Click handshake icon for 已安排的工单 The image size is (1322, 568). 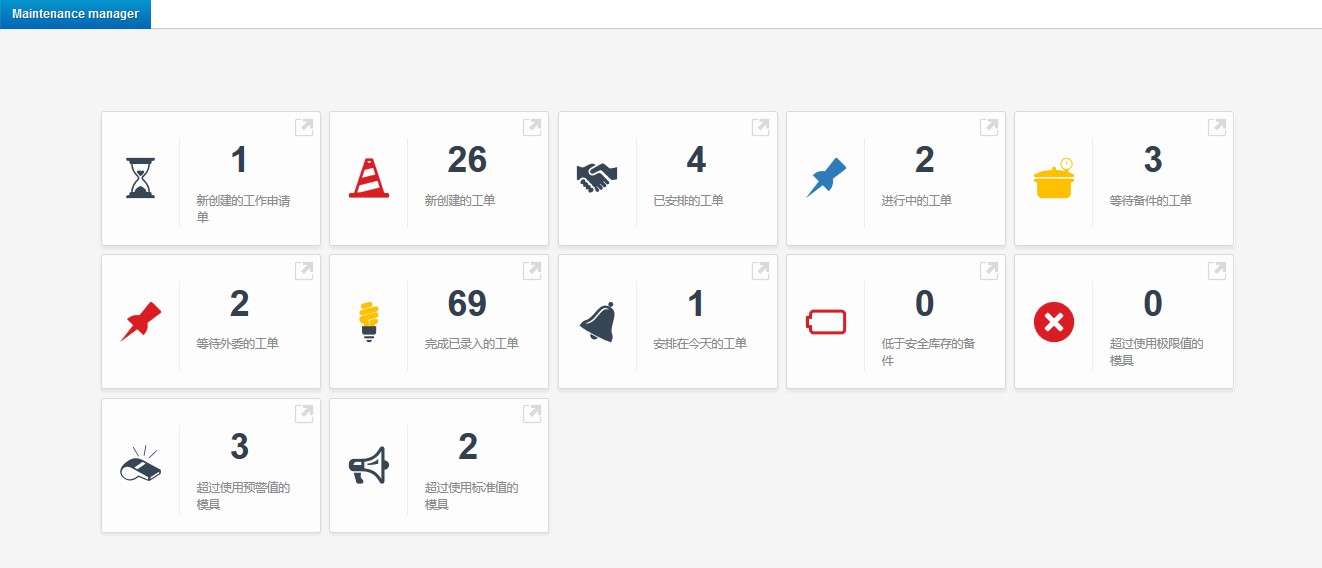pos(597,178)
